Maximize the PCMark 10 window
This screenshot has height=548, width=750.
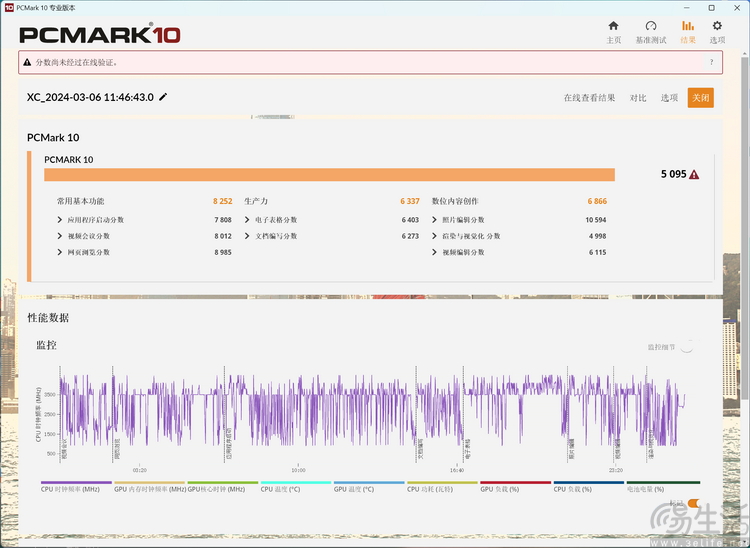point(711,8)
